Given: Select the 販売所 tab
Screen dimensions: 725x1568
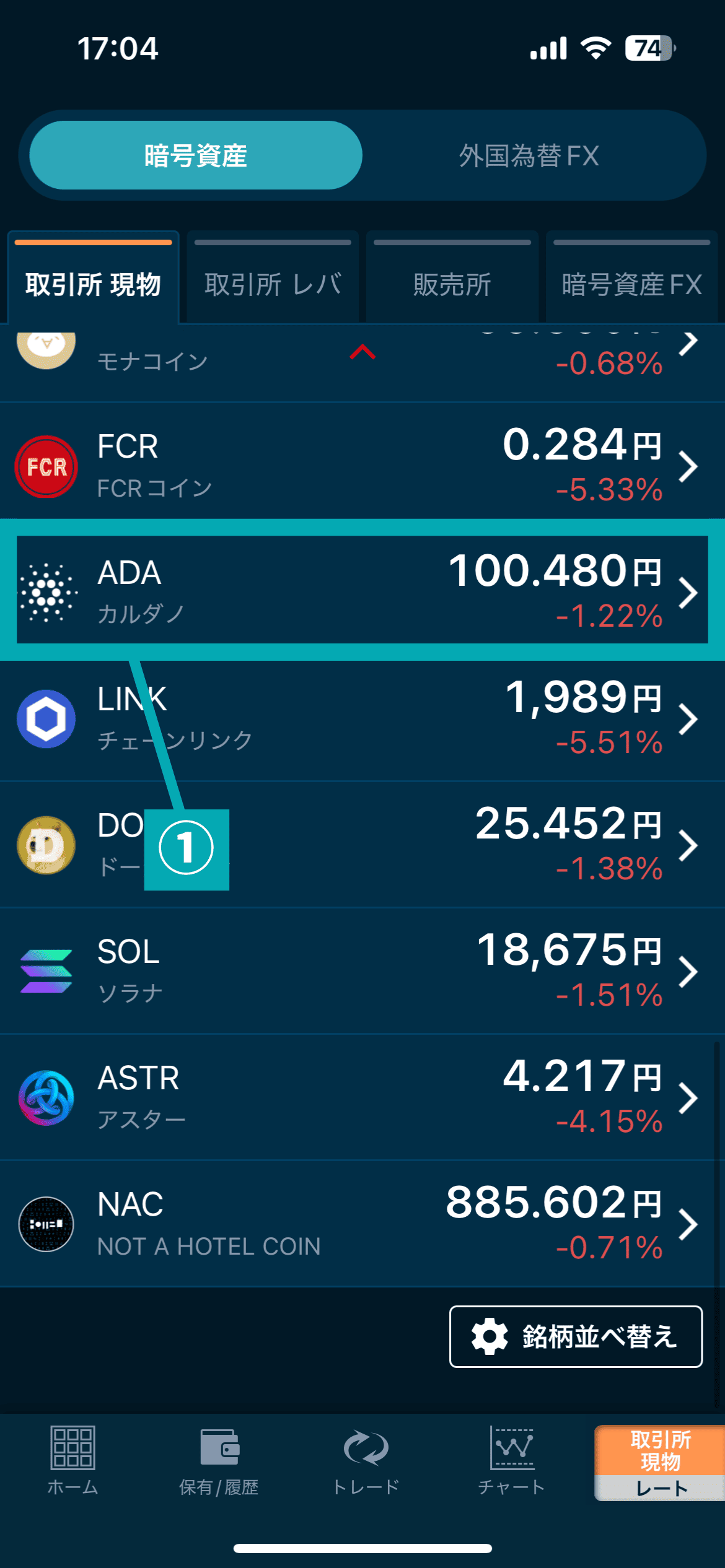Looking at the screenshot, I should (452, 284).
